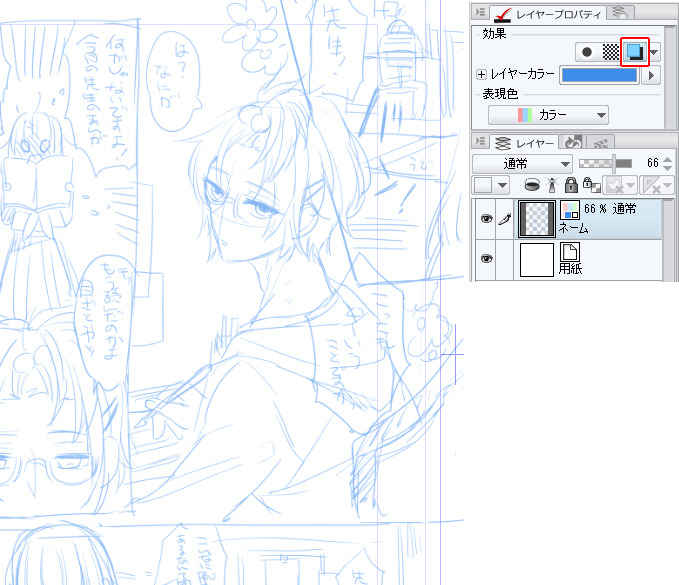679x585 pixels.
Task: Click the '66 % 通常' layer info text
Action: 610,209
